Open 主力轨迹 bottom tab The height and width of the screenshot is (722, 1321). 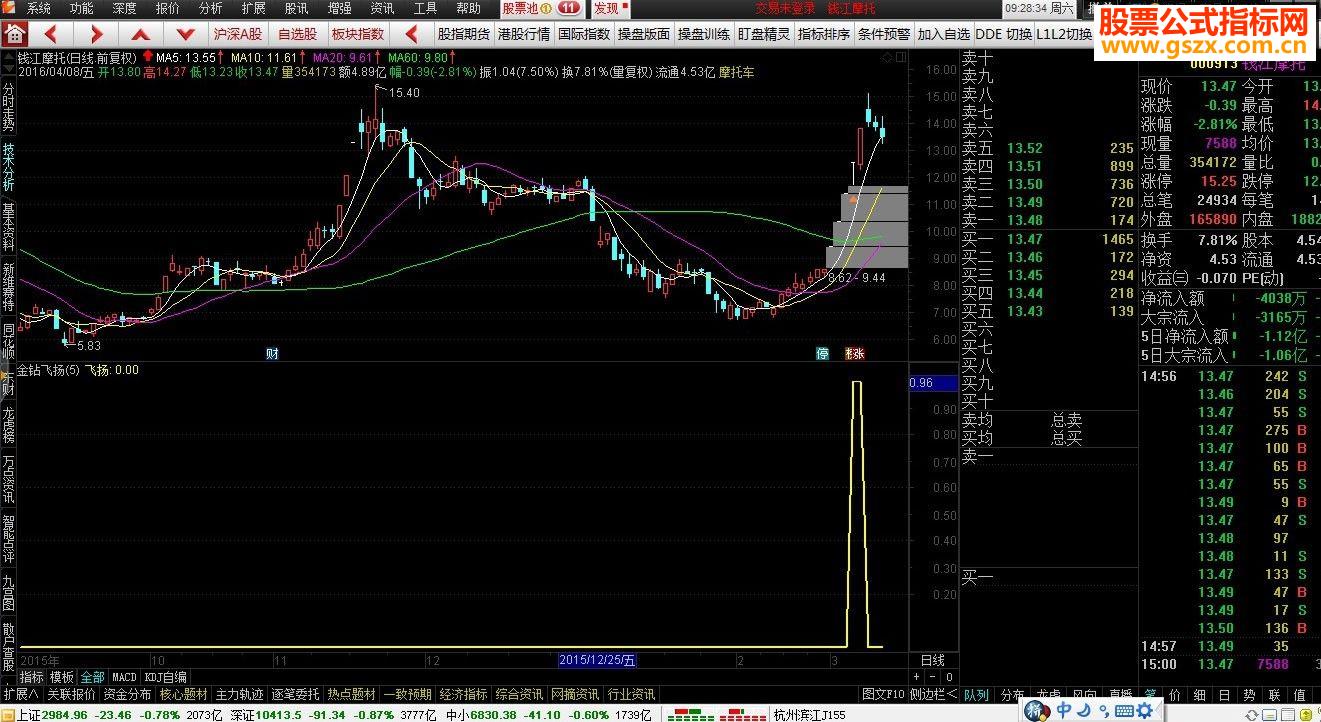click(240, 694)
